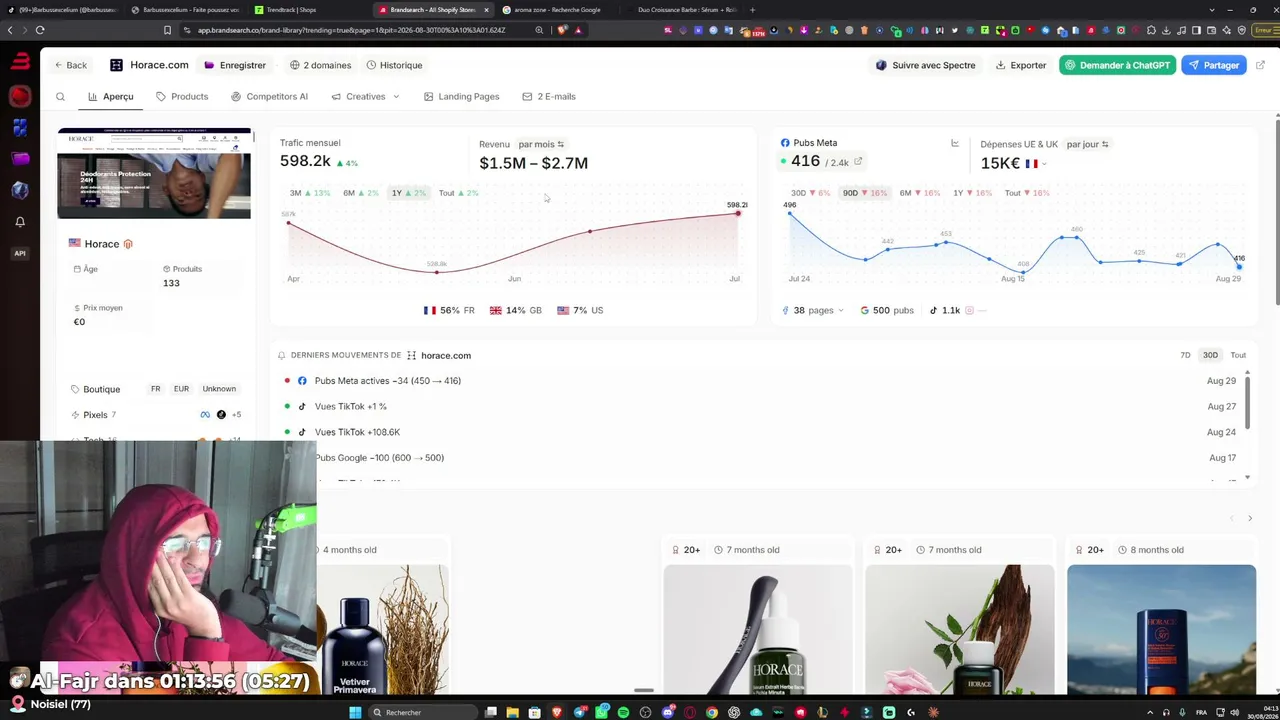The height and width of the screenshot is (720, 1280).
Task: Click the Horace website preview thumbnail
Action: click(154, 173)
